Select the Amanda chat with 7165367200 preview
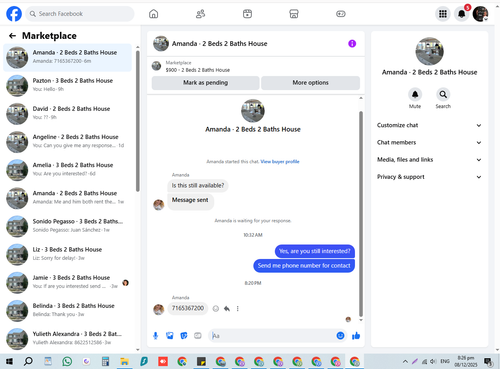The width and height of the screenshot is (500, 369). [x=68, y=57]
